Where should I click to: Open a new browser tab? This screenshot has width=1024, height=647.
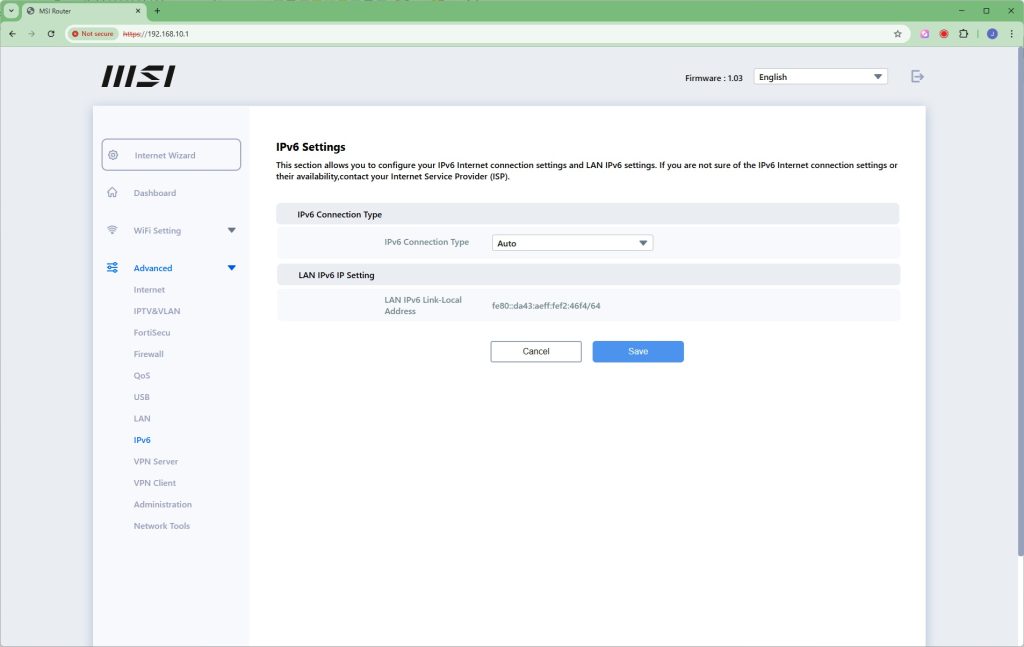(157, 10)
